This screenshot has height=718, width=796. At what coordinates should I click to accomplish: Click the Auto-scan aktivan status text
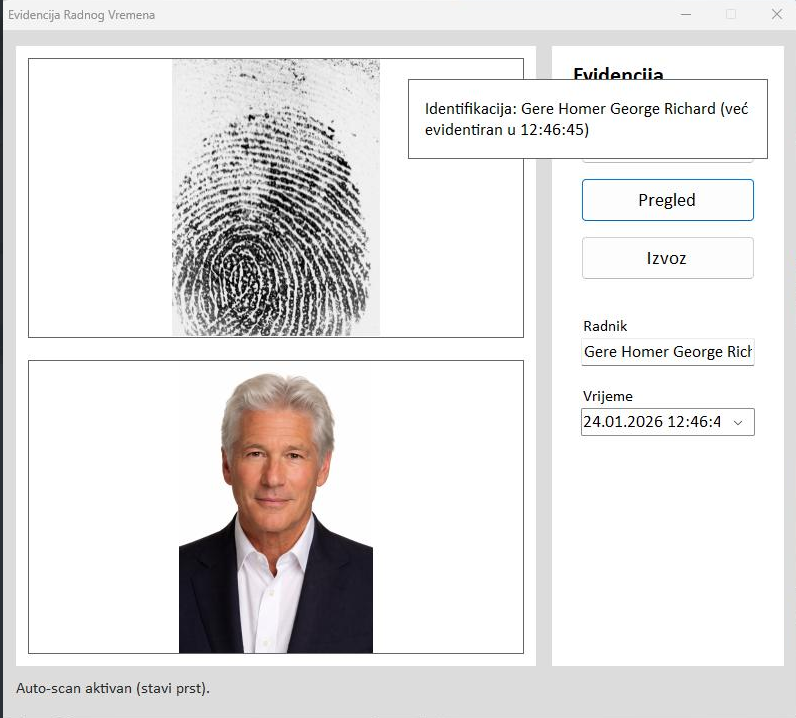113,688
